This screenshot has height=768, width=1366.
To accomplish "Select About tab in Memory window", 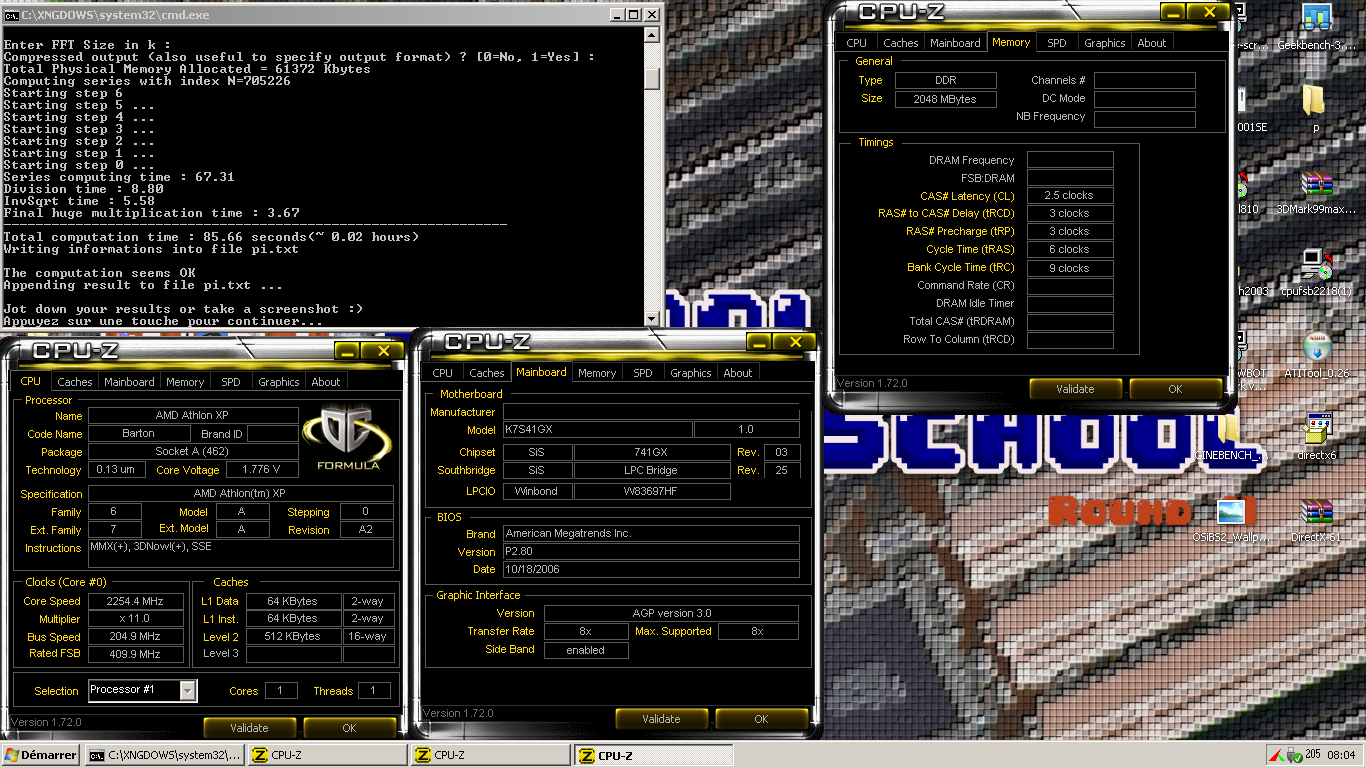I will 1152,43.
